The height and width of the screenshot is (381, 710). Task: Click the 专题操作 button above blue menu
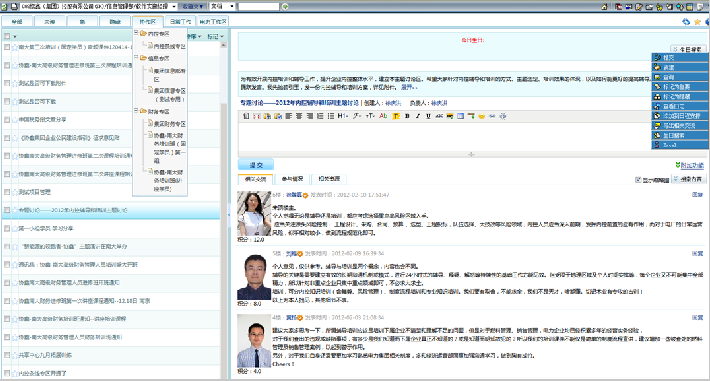(x=688, y=49)
